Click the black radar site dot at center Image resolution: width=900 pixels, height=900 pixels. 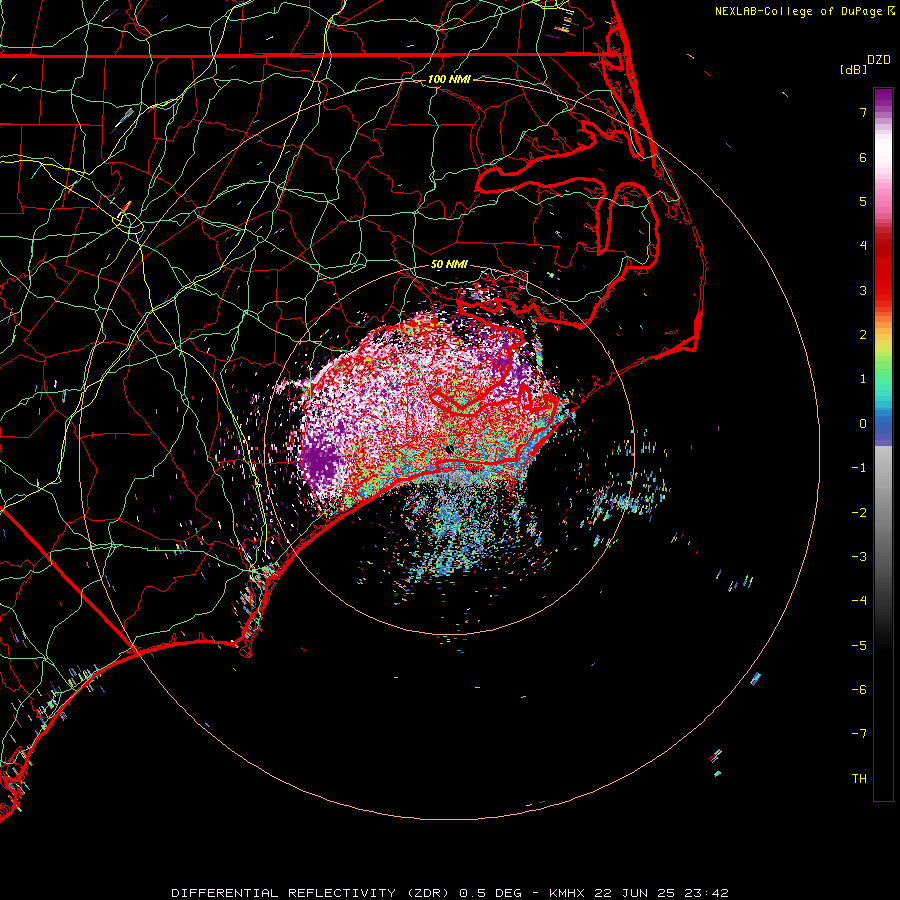(449, 449)
